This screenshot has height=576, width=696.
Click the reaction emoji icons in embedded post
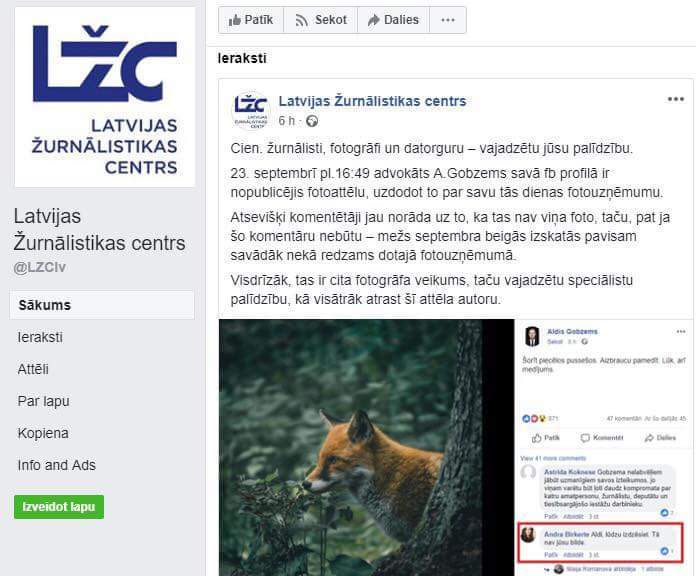tap(534, 418)
